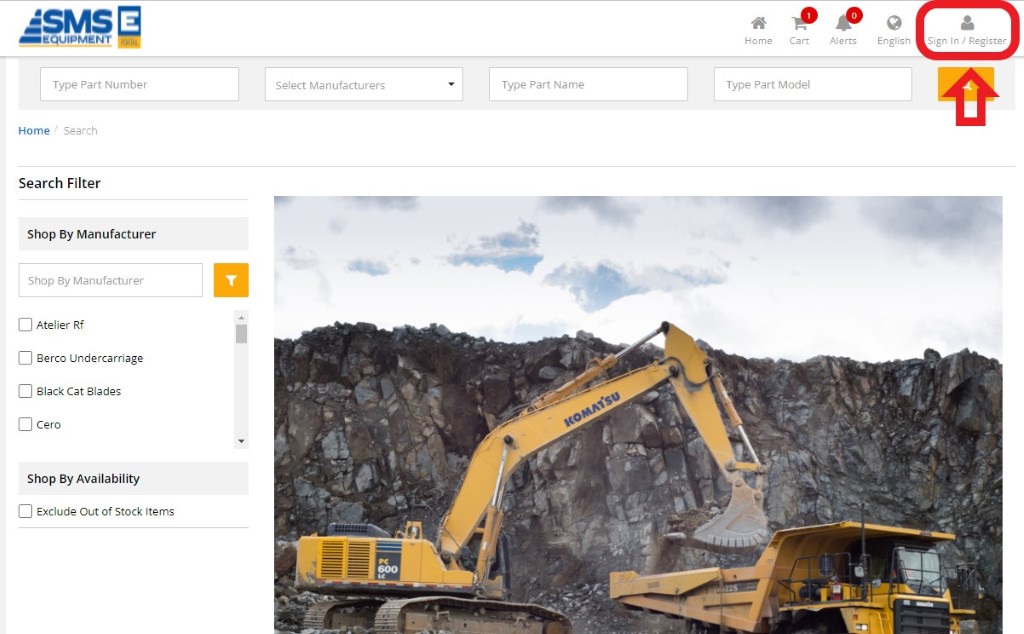Viewport: 1024px width, 634px height.
Task: Click the orange search button in the search bar
Action: click(966, 84)
